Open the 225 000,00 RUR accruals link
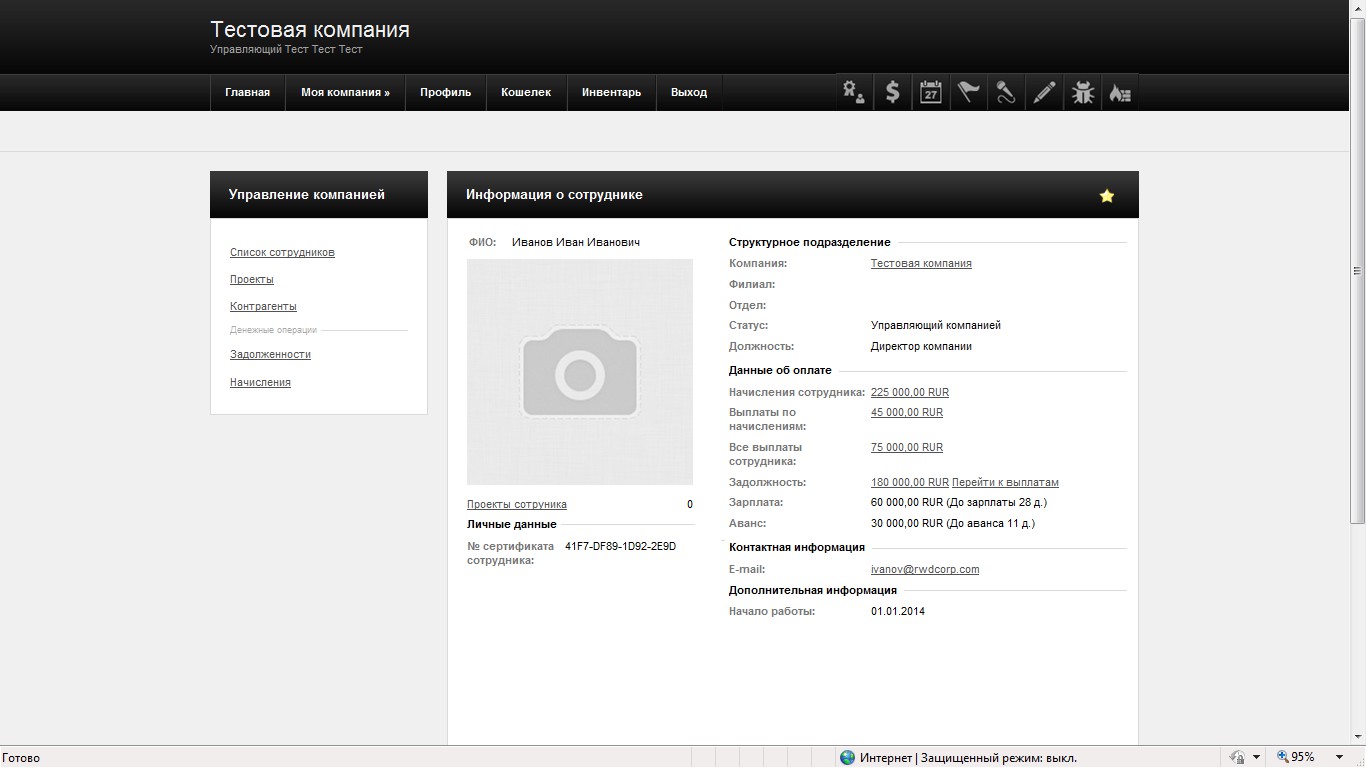The image size is (1366, 768). (x=910, y=392)
